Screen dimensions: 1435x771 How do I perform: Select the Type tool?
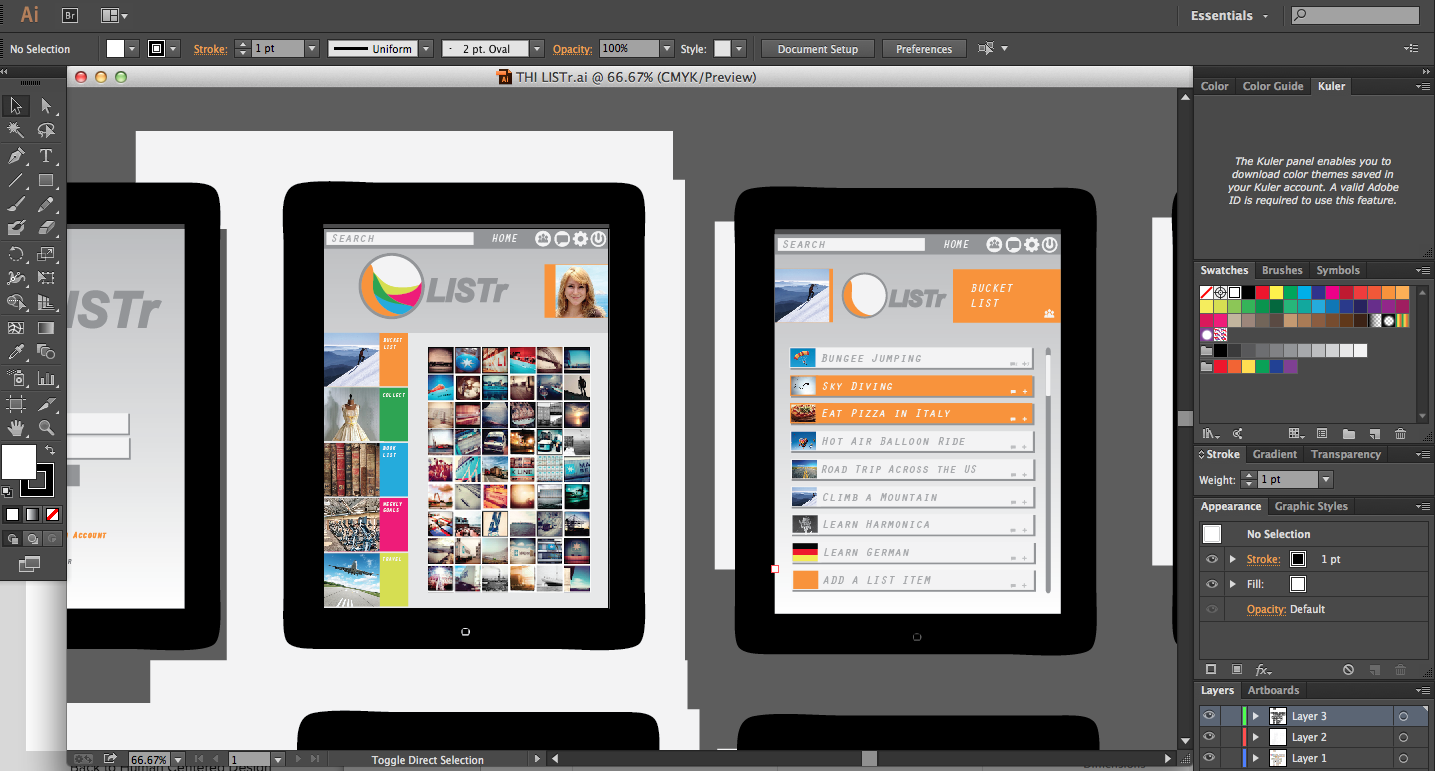[x=46, y=156]
